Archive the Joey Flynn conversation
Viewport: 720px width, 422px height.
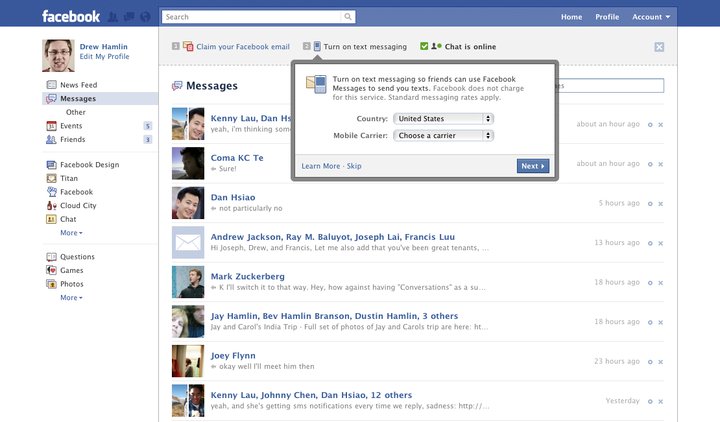pyautogui.click(x=662, y=361)
